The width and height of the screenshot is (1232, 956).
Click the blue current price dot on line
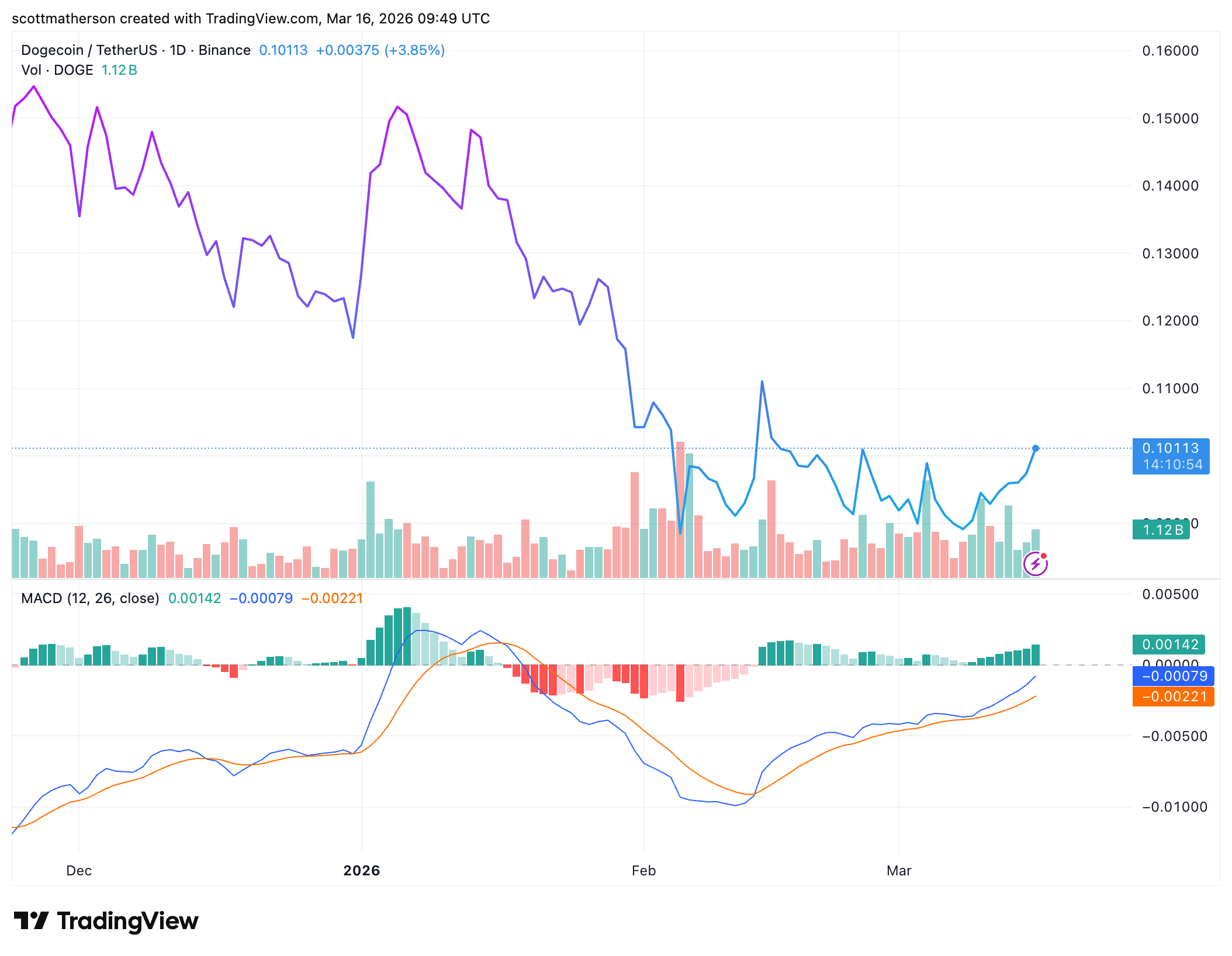click(1036, 448)
